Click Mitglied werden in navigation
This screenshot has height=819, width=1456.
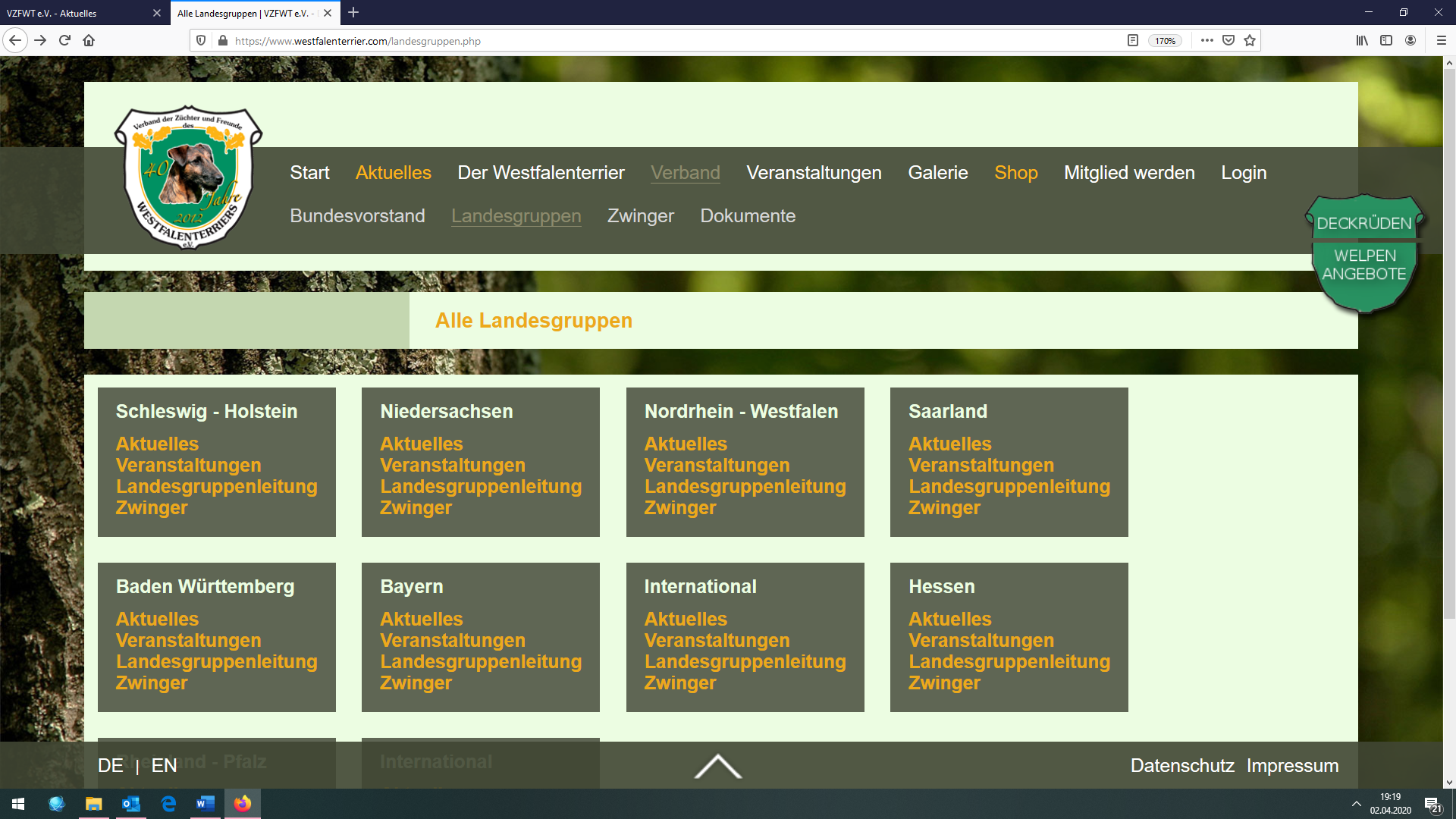pos(1129,173)
